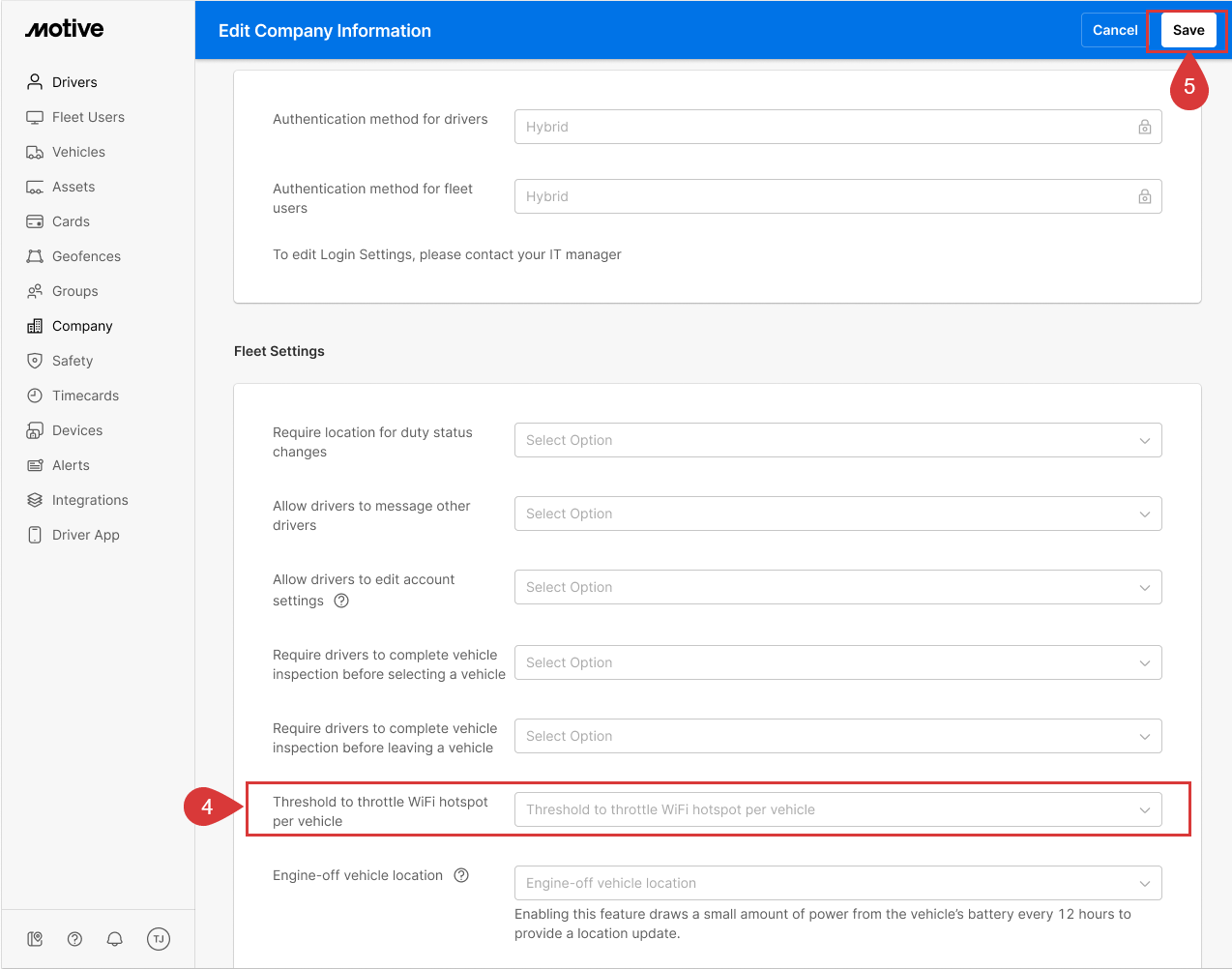
Task: Go to Integrations in the sidebar
Action: pos(90,500)
